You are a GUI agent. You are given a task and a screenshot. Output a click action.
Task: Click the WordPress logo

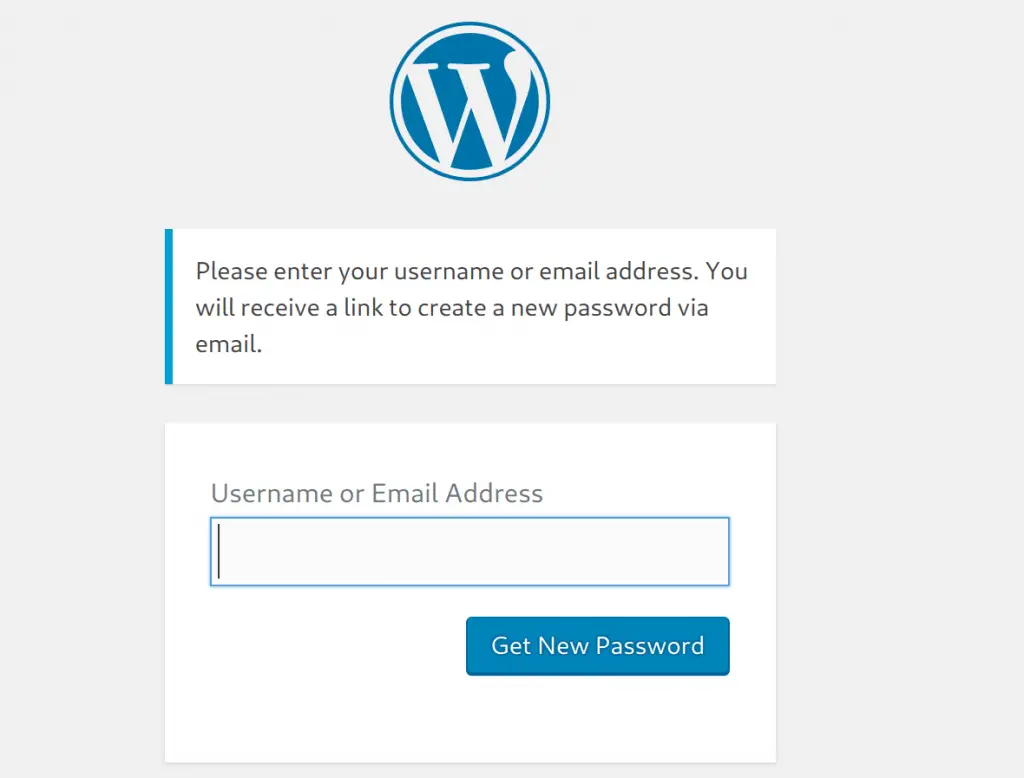pos(470,101)
